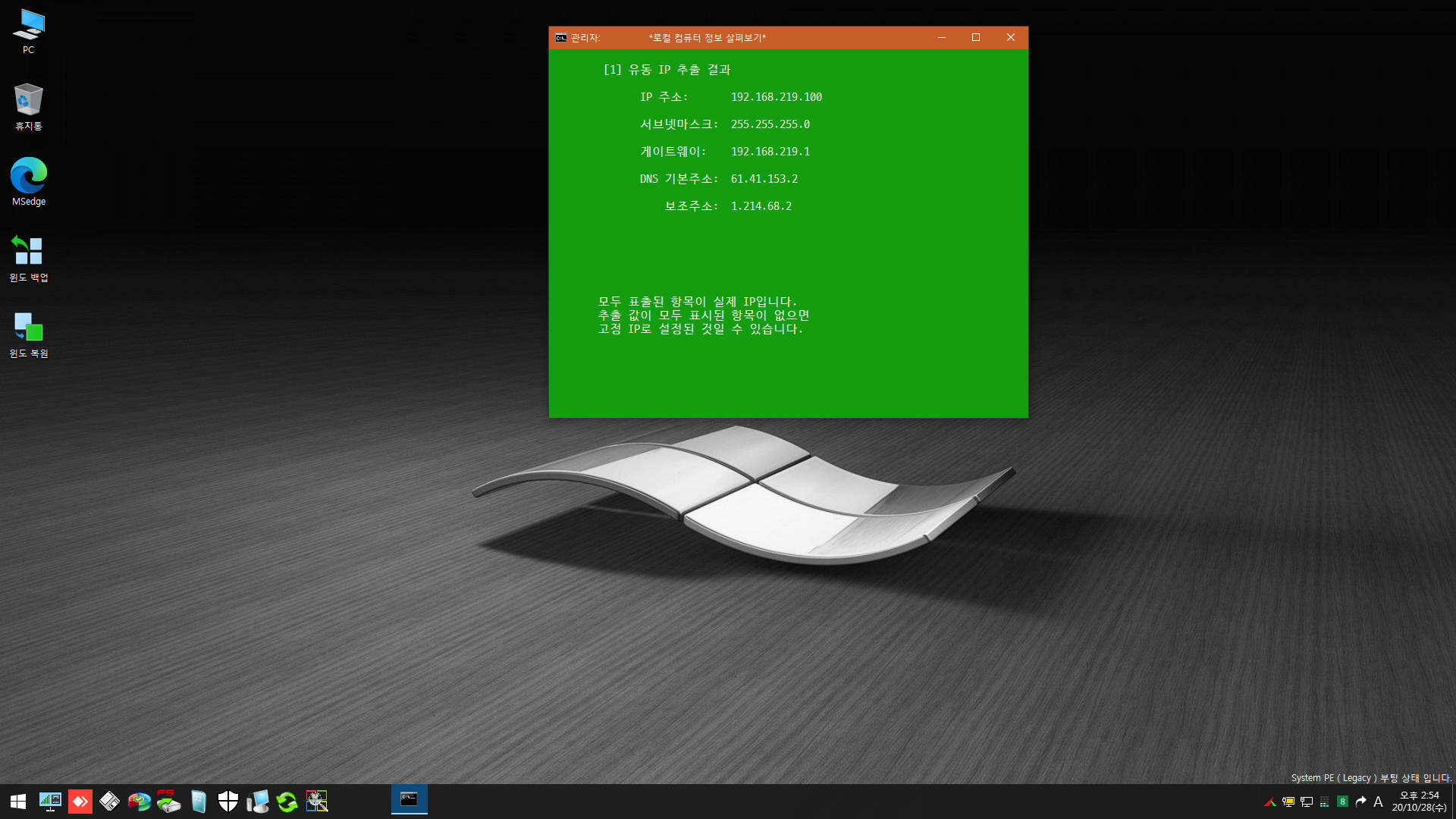
Task: Click the blue Windows box taskbar icon
Action: 199,802
